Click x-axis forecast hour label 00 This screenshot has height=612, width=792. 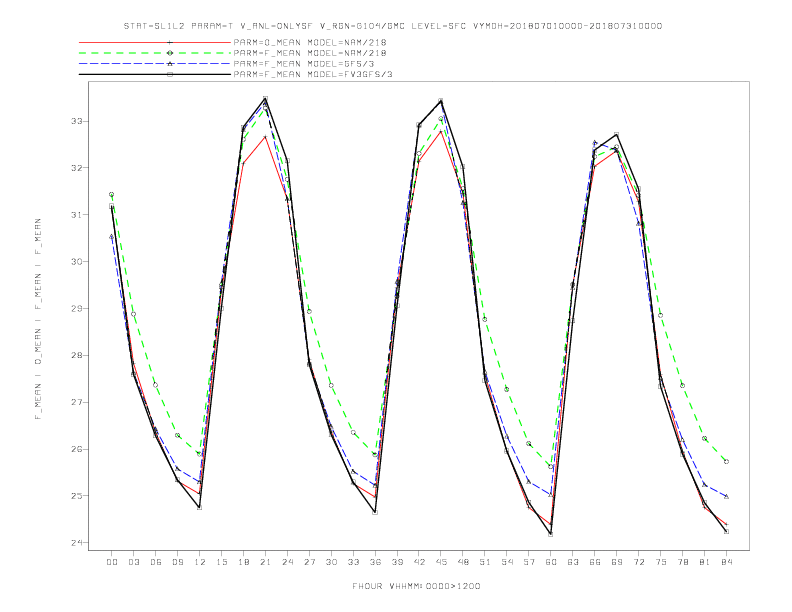(x=112, y=562)
